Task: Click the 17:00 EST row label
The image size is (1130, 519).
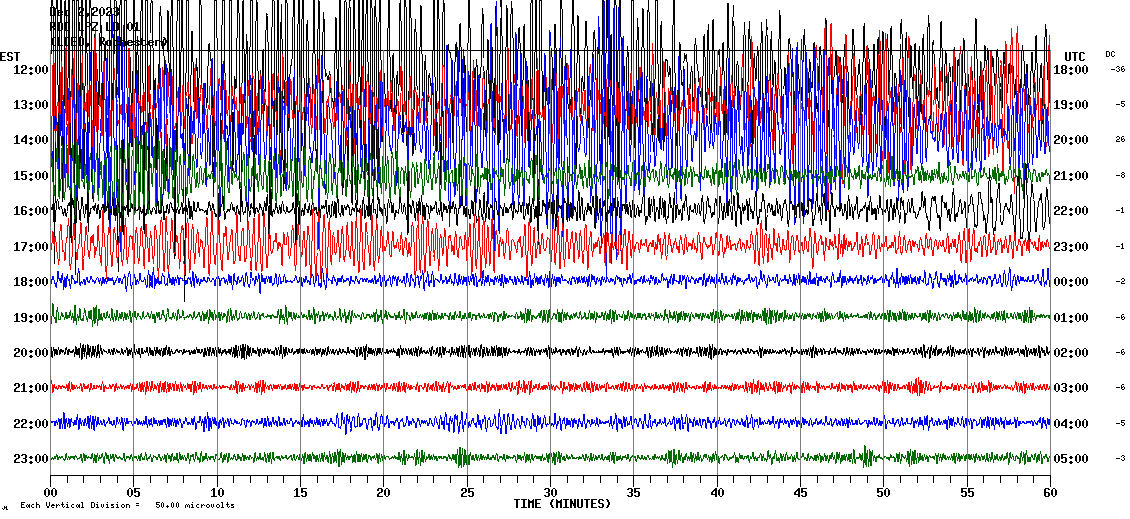Action: coord(31,247)
